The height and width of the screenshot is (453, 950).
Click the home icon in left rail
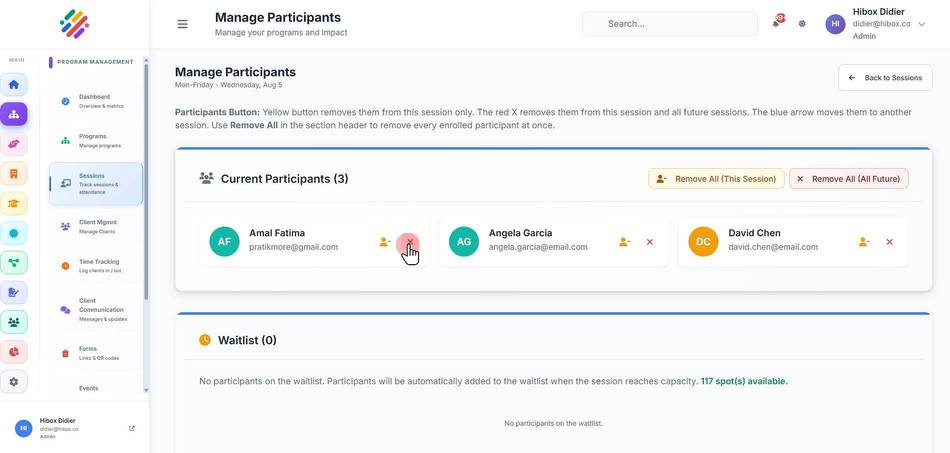[x=13, y=84]
